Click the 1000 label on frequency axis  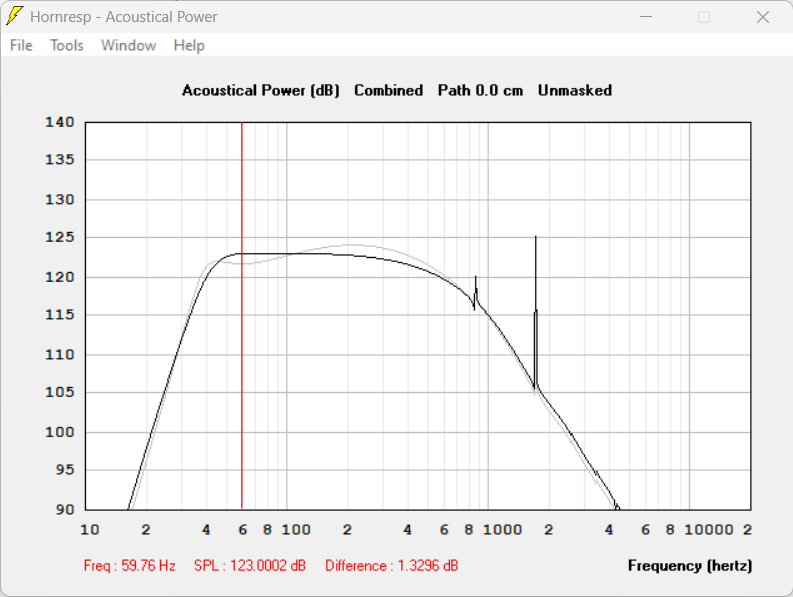502,530
